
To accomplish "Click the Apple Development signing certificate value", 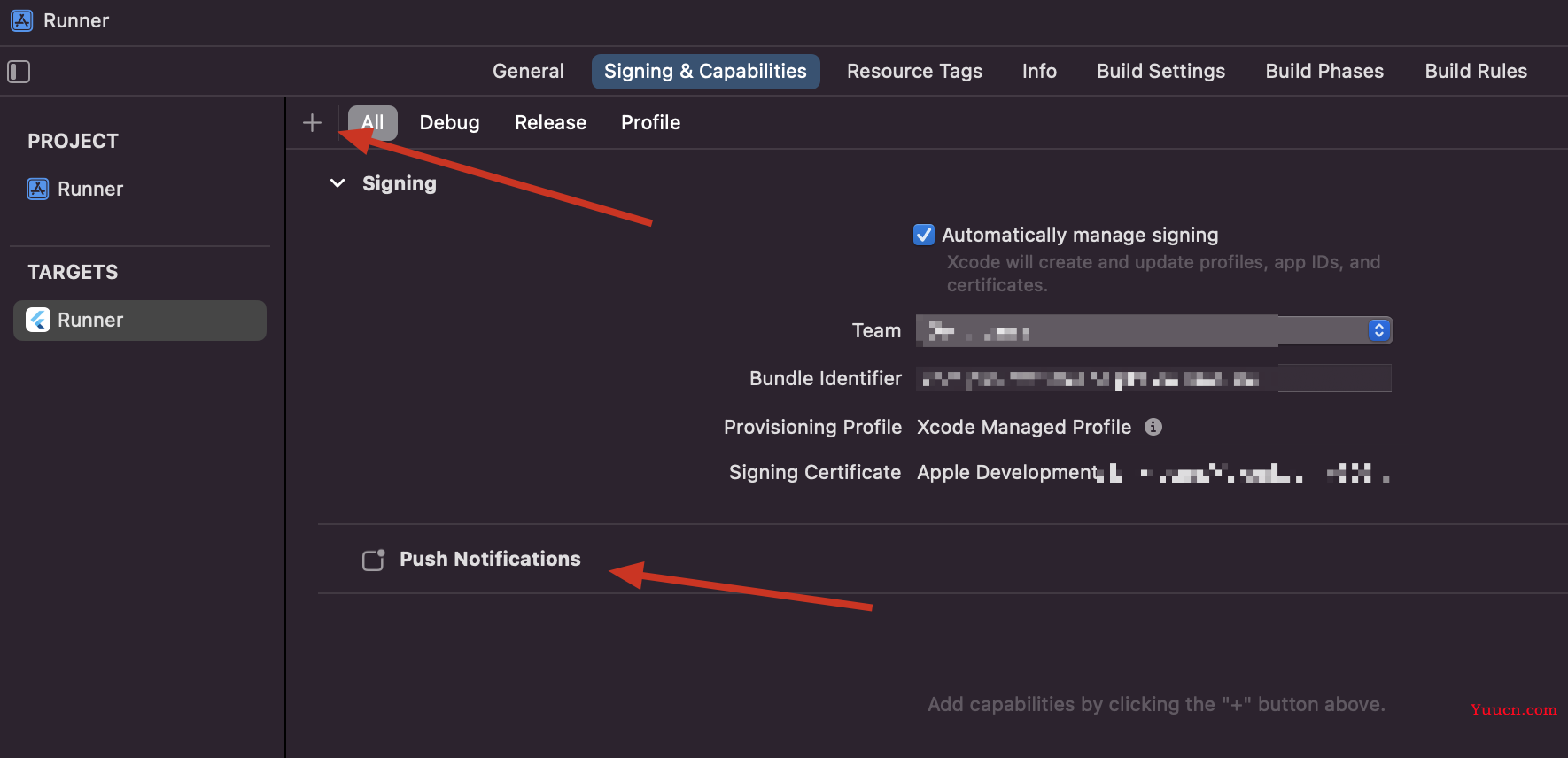I will click(1153, 473).
